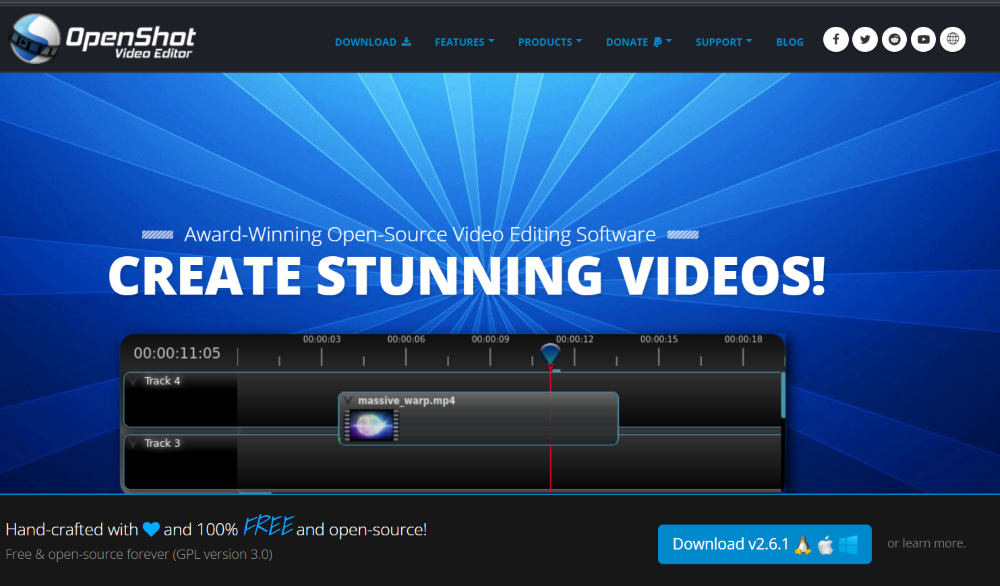Click the 00:00:09 ruler label
The width and height of the screenshot is (1000, 586).
tap(490, 339)
